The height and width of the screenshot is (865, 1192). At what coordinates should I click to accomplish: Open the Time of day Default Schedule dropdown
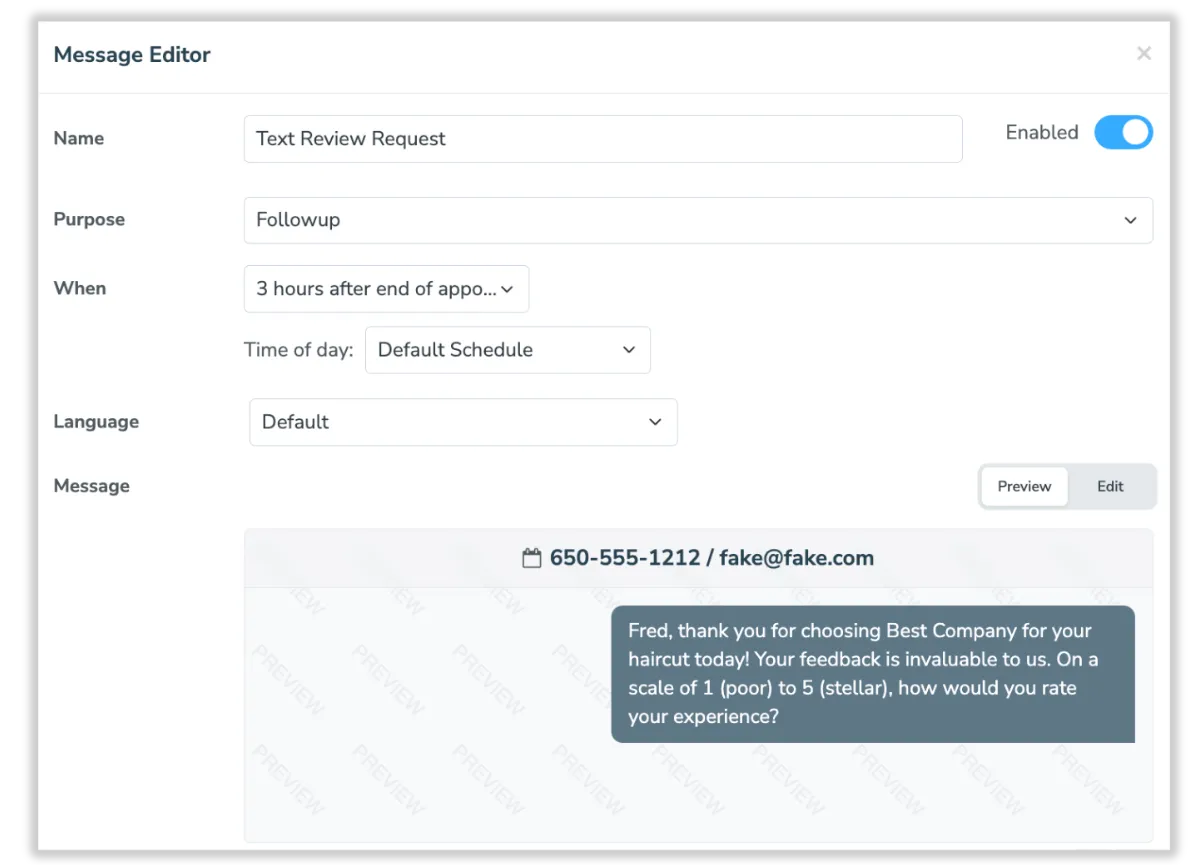(x=507, y=350)
